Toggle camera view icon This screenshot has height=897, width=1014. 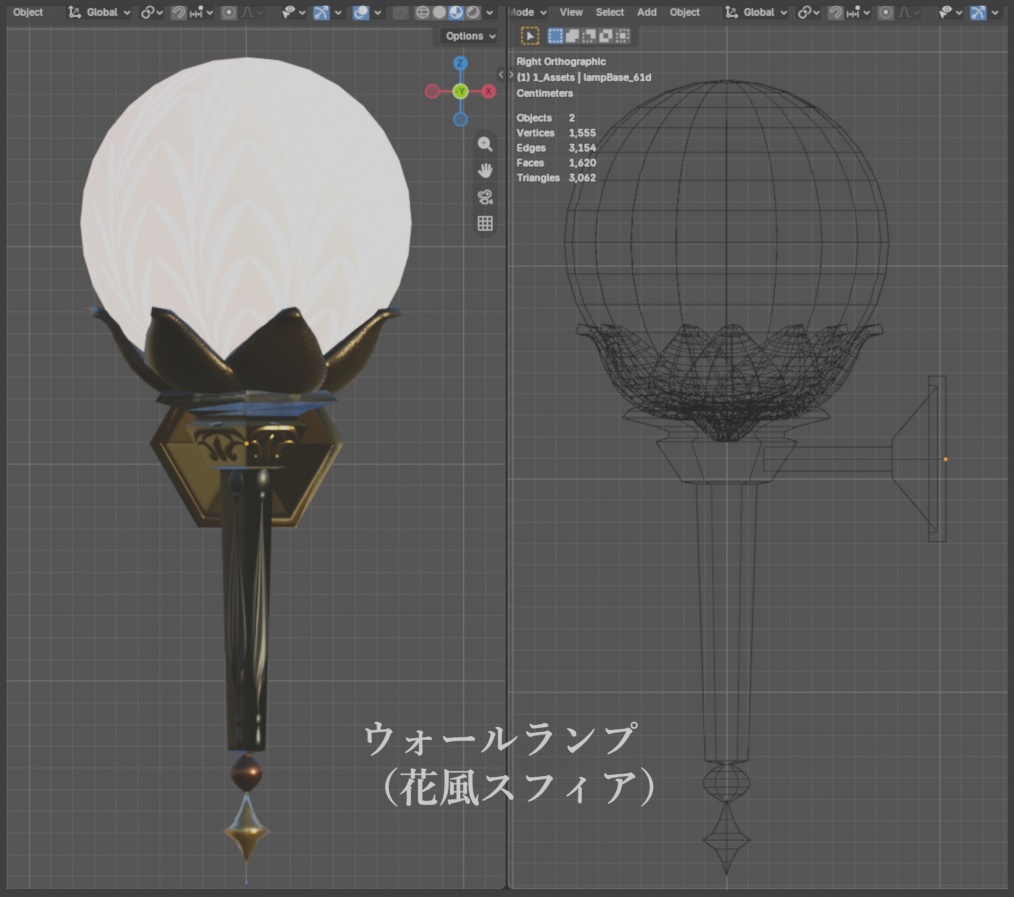point(485,197)
